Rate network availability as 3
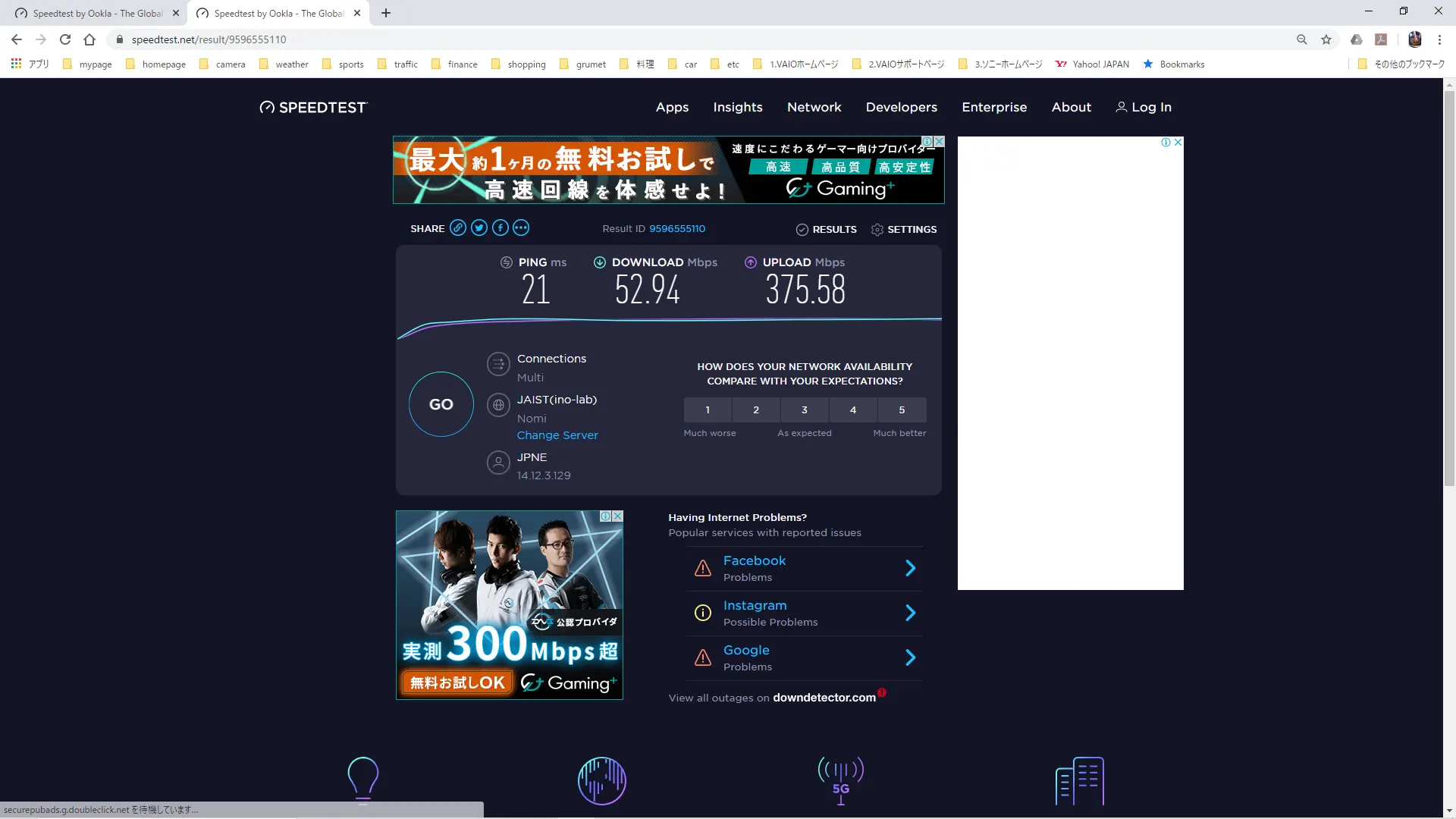The height and width of the screenshot is (819, 1456). [x=805, y=410]
